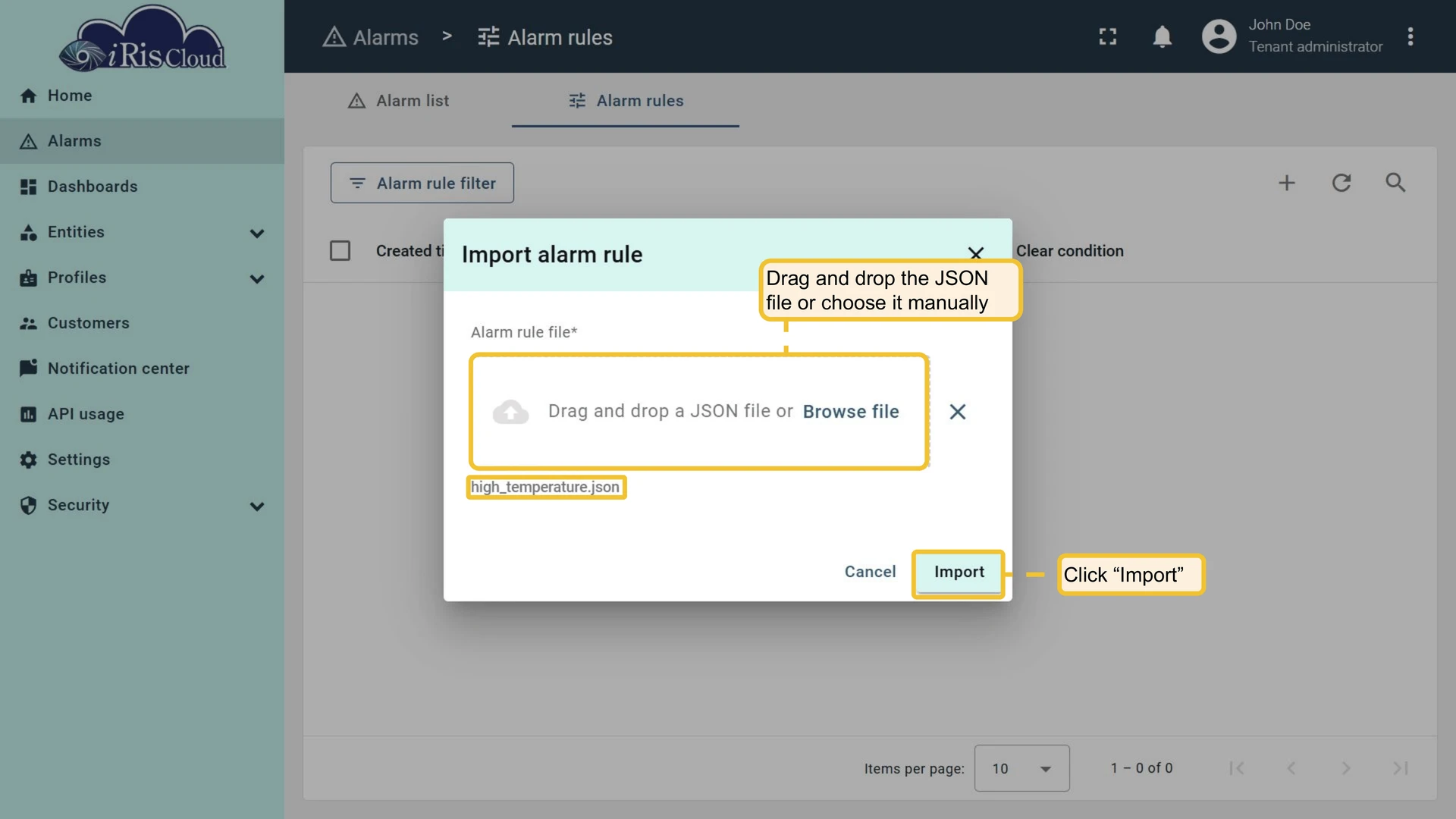Click the Created time column header
Viewport: 1456px width, 819px height.
click(409, 251)
